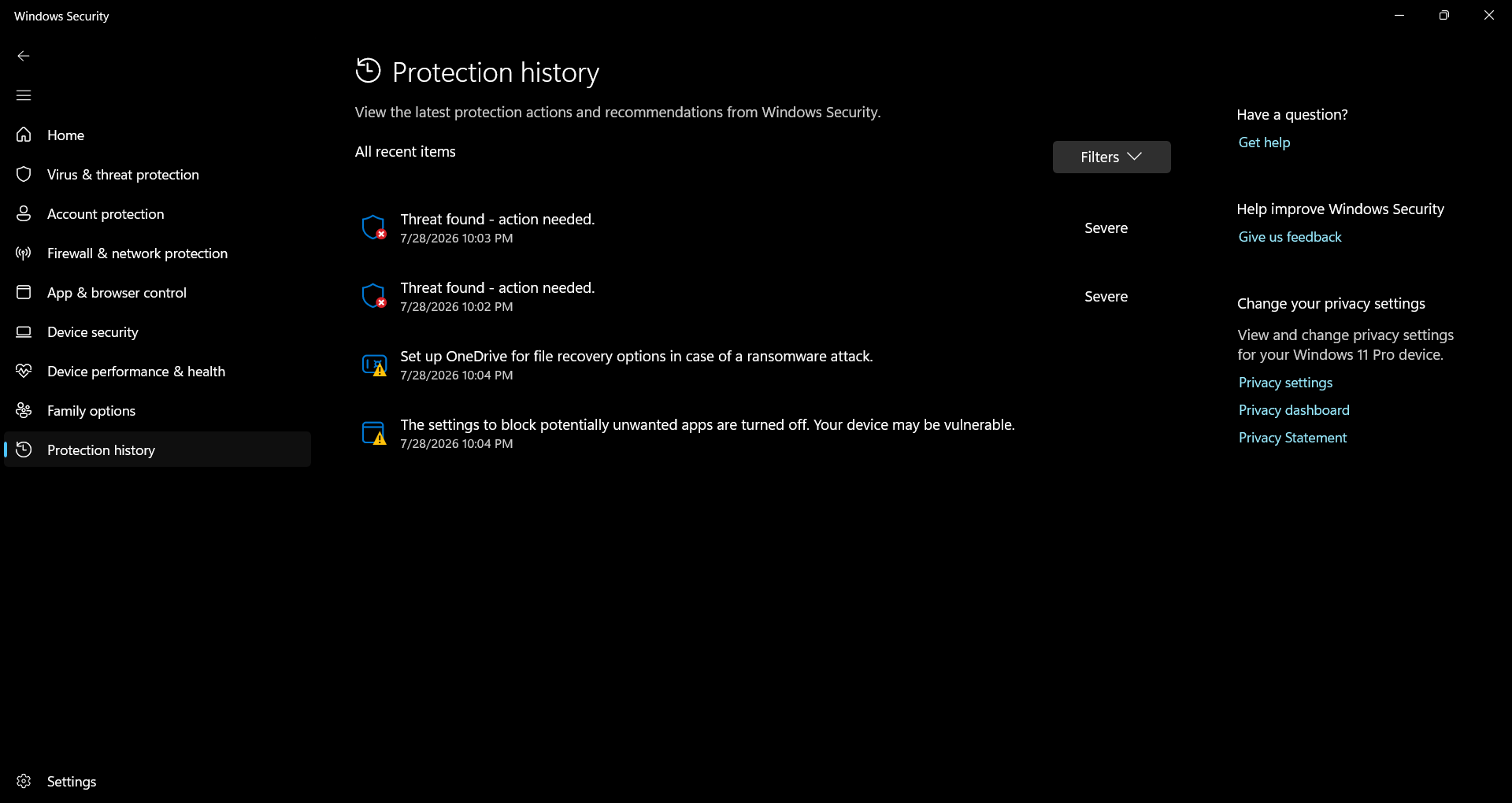This screenshot has width=1512, height=803.
Task: Open Settings at sidebar bottom
Action: coord(157,781)
